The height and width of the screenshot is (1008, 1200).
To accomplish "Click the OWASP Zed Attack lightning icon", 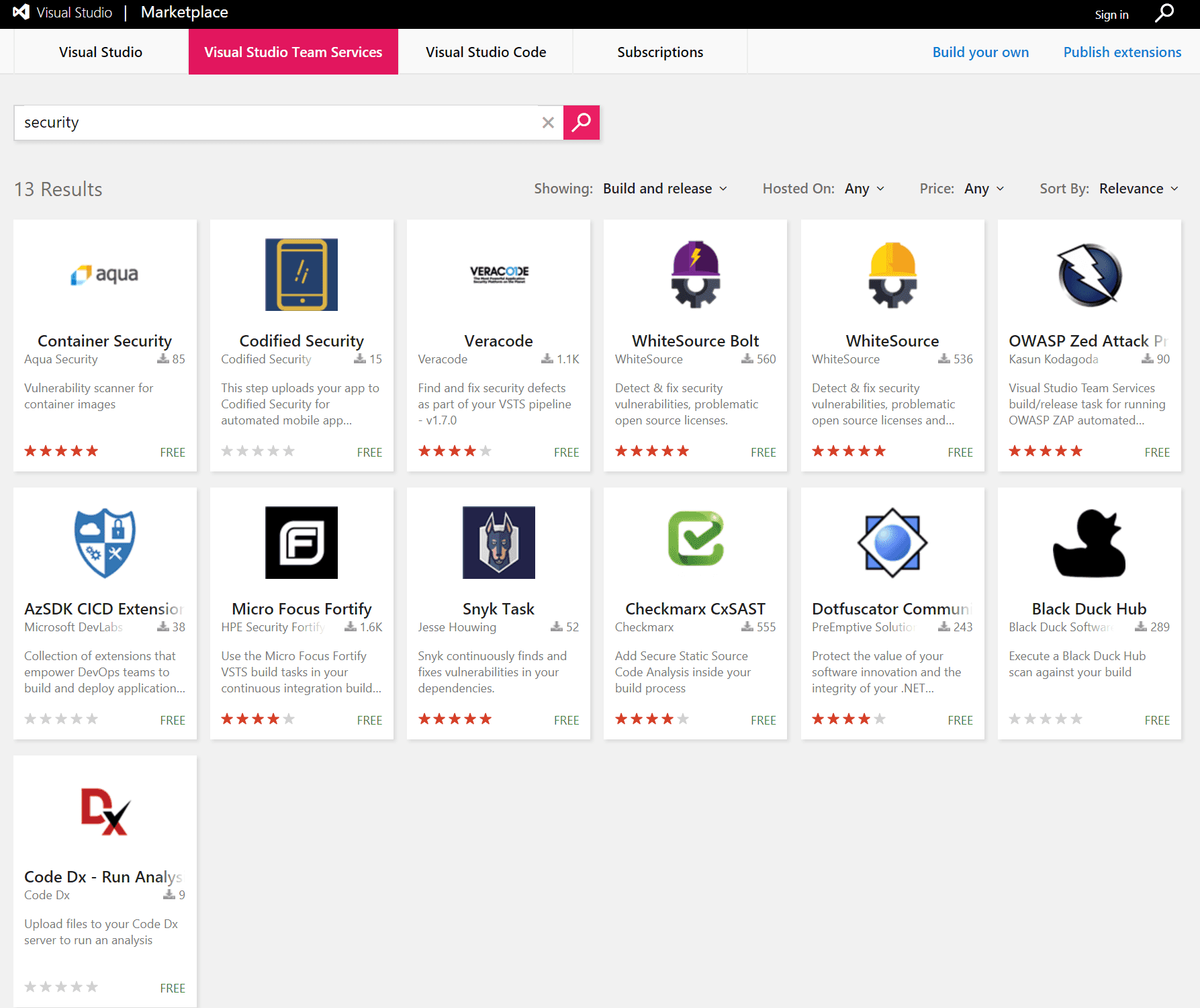I will pos(1089,275).
